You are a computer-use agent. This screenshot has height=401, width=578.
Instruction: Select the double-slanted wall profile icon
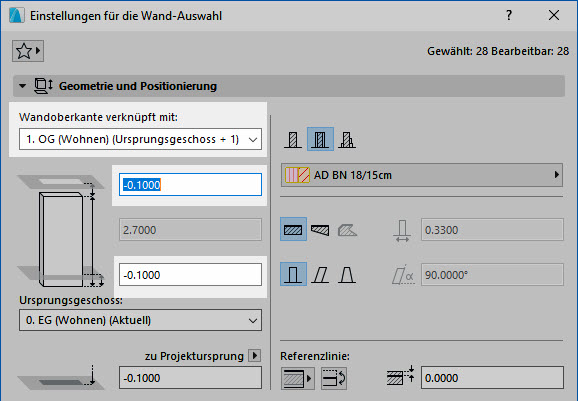[347, 275]
